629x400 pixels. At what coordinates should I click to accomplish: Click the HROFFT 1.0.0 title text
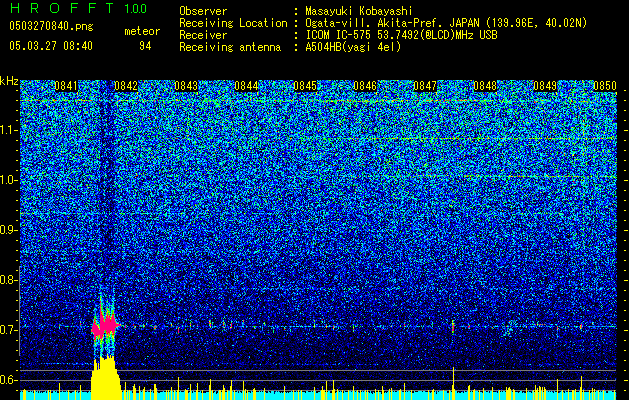click(78, 8)
